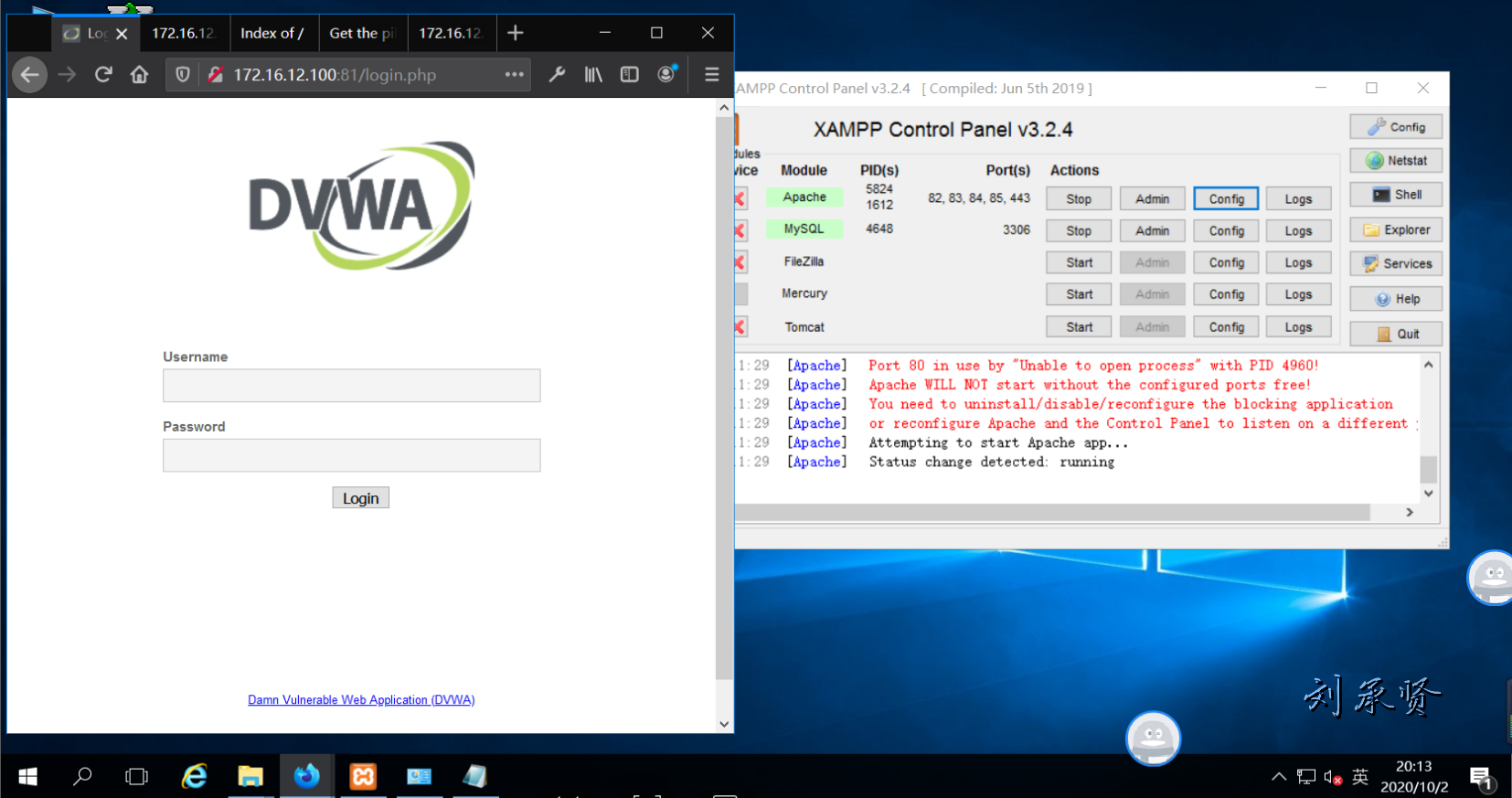Open XAMPP Explorer folder
The height and width of the screenshot is (798, 1512).
[1396, 230]
